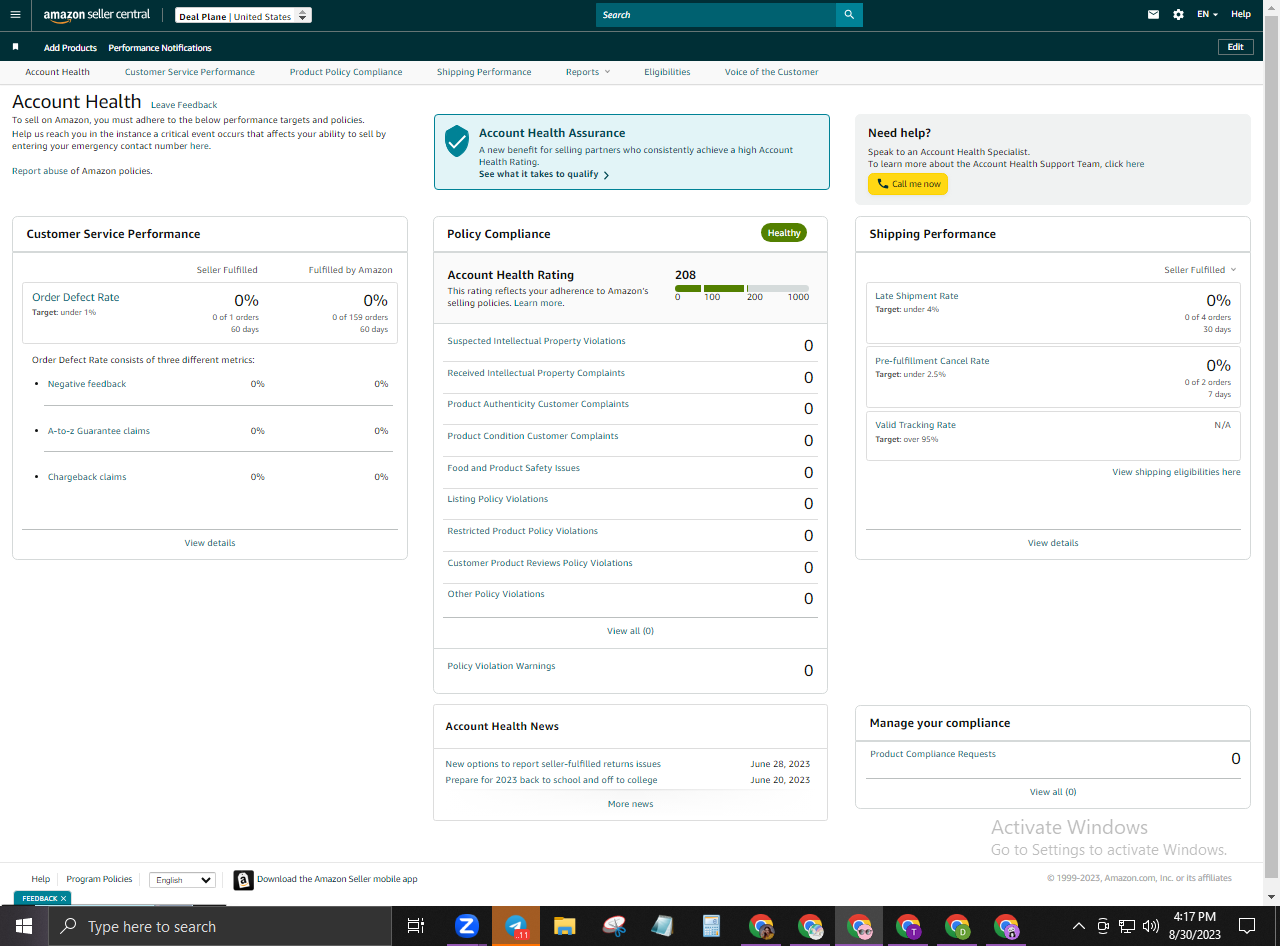Viewport: 1280px width, 946px height.
Task: Expand the Reports menu
Action: coord(587,72)
